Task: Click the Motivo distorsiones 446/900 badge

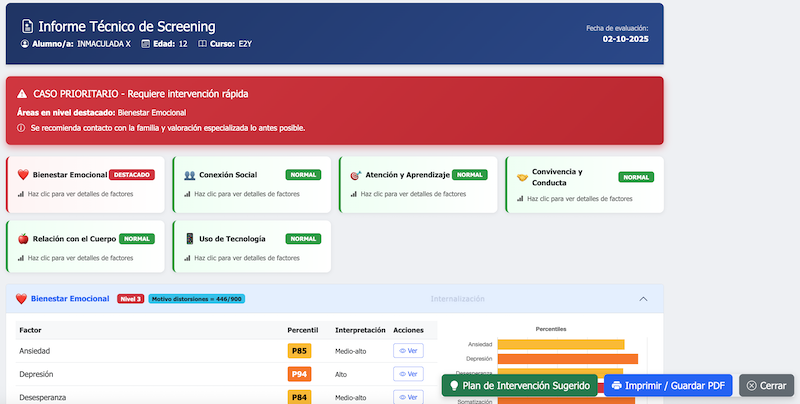Action: pos(196,299)
